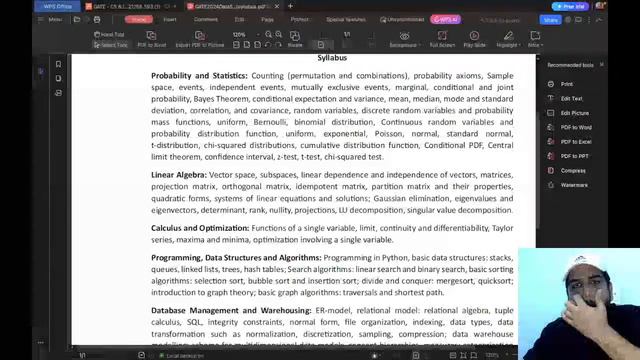This screenshot has width=640, height=360.
Task: Open the Note tool dropdown
Action: point(535,40)
